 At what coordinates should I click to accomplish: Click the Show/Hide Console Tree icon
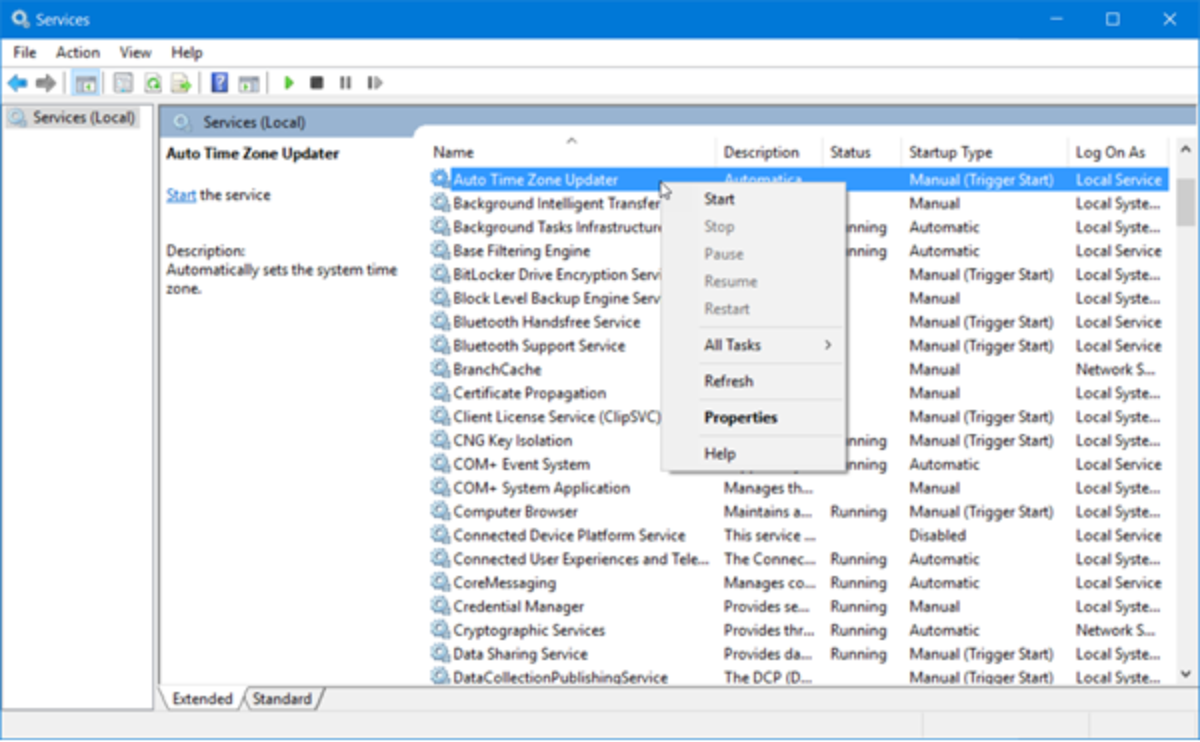[86, 83]
